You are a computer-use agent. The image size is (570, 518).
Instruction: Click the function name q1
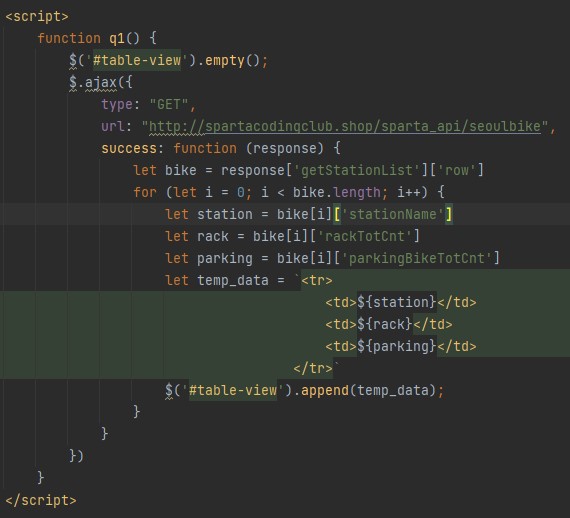click(117, 38)
